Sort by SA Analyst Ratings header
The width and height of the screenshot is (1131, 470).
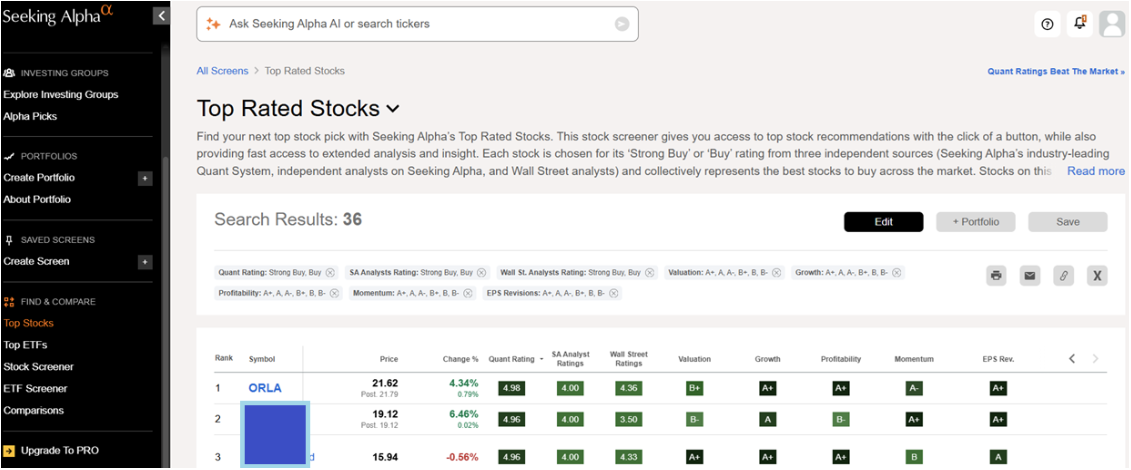pyautogui.click(x=571, y=358)
